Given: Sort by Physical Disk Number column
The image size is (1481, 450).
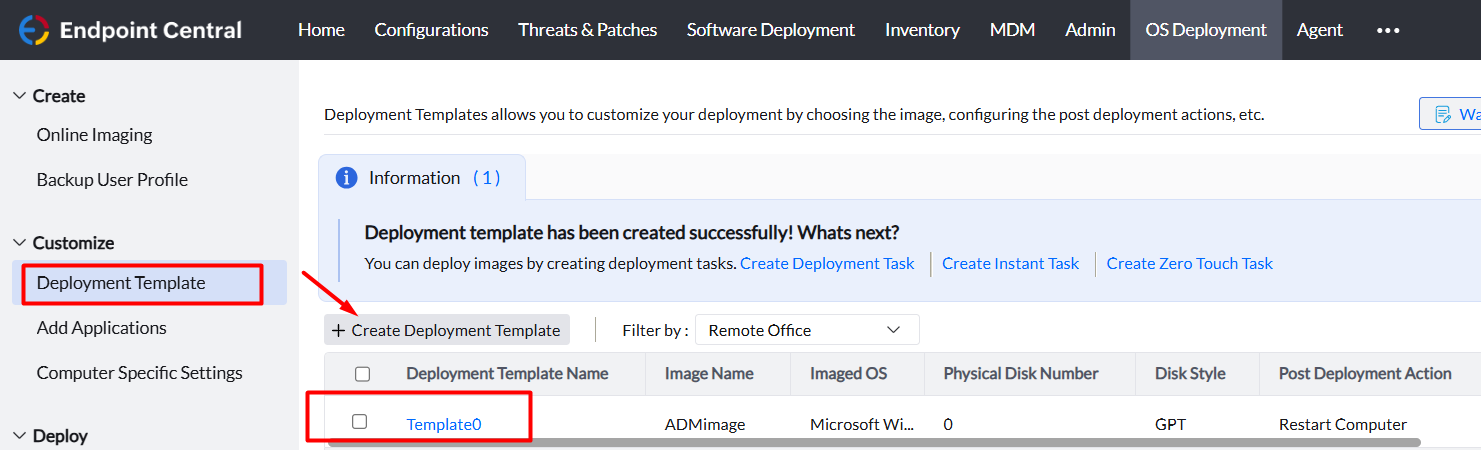Looking at the screenshot, I should [1021, 374].
